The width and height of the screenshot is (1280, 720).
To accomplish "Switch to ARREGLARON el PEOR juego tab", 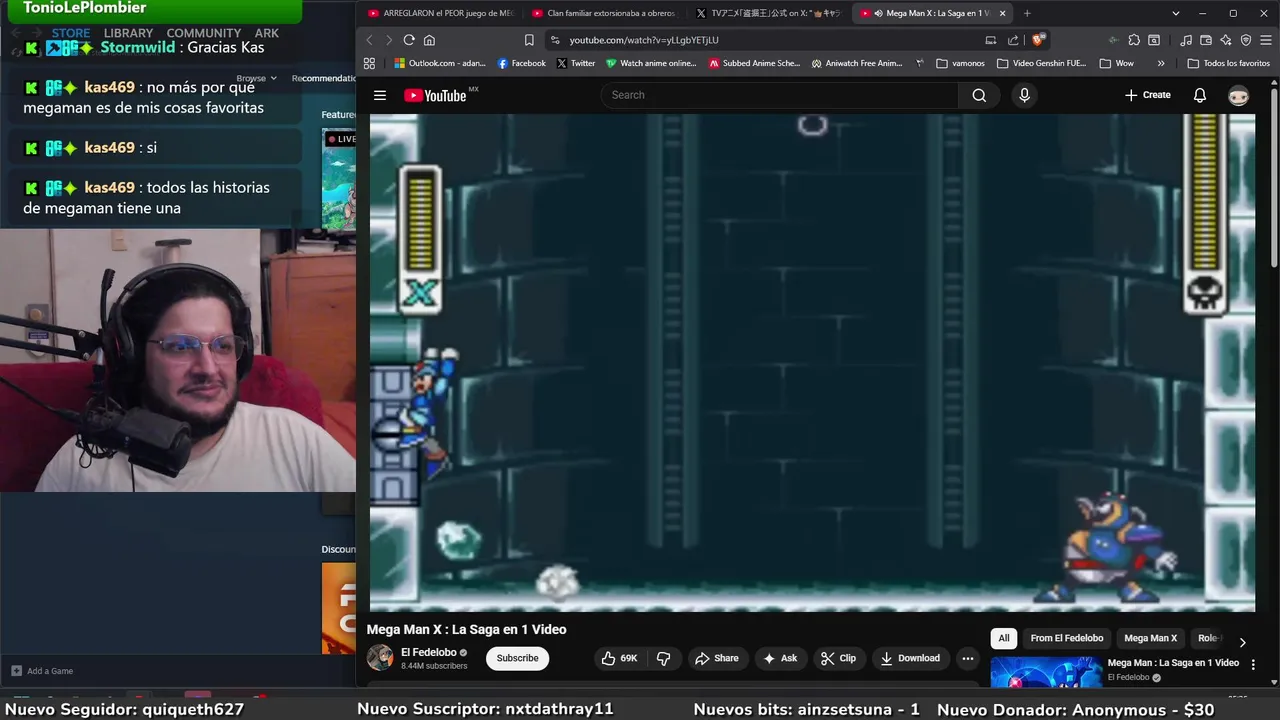I will tap(440, 13).
